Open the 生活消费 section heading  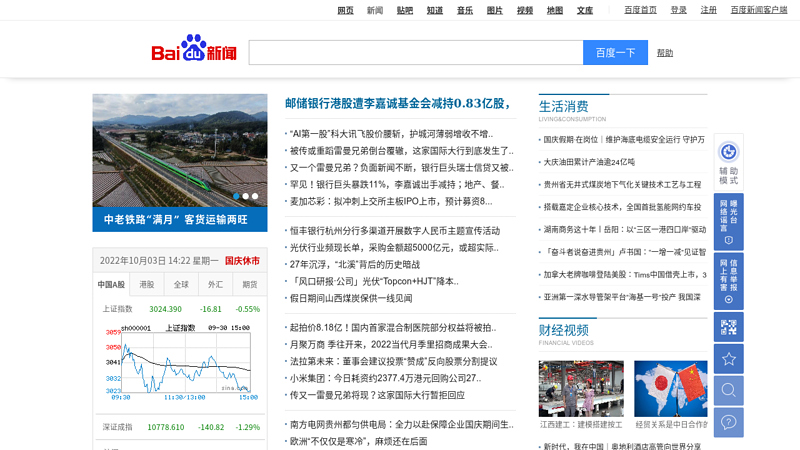563,106
